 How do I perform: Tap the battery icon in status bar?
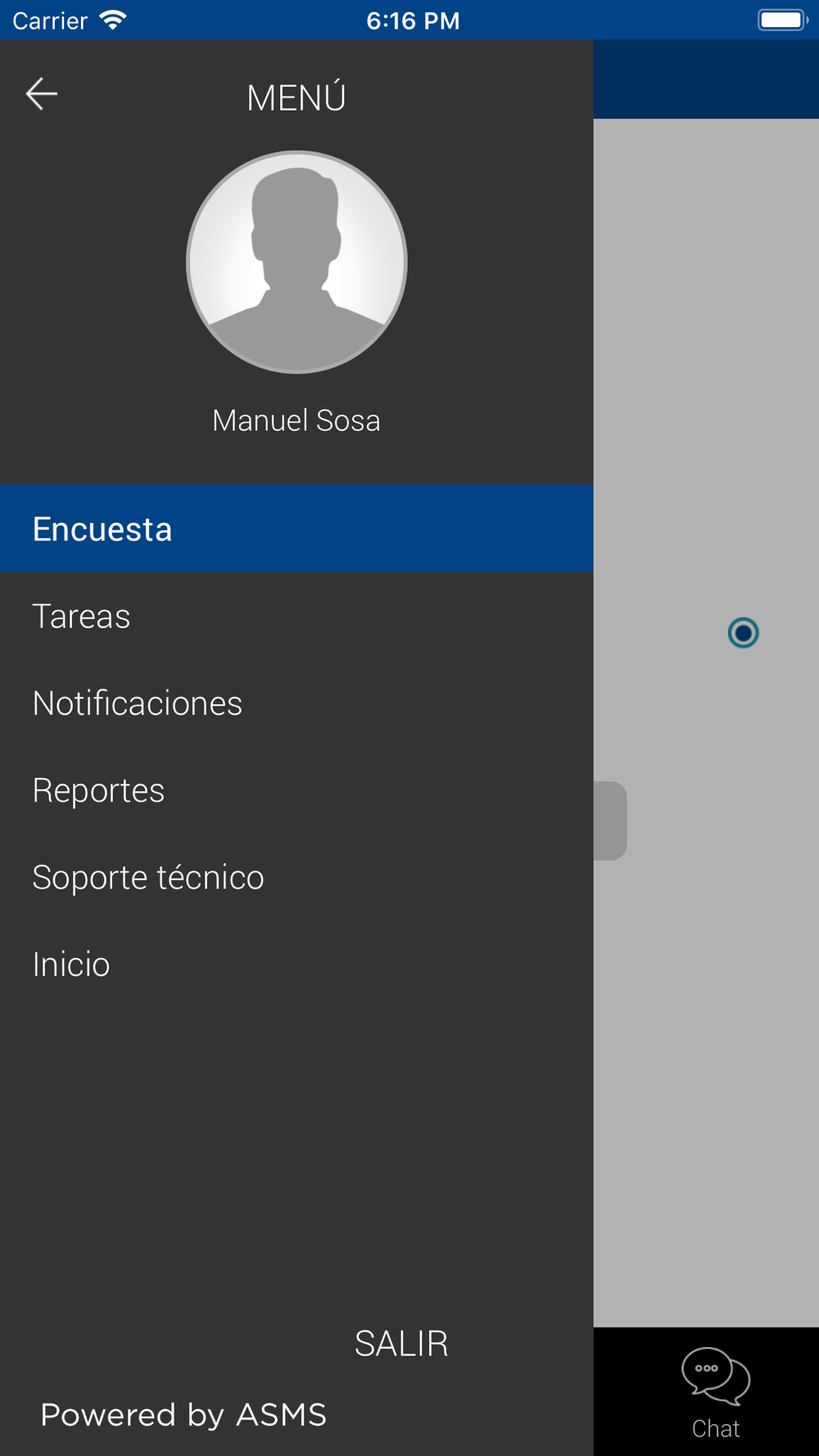tap(782, 20)
